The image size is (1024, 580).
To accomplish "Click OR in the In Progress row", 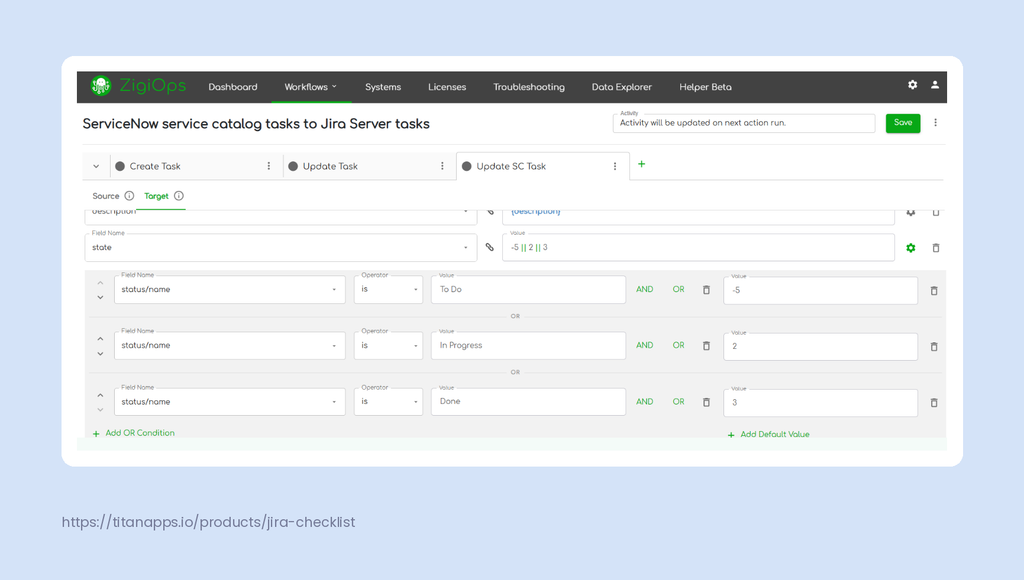I will tap(679, 346).
